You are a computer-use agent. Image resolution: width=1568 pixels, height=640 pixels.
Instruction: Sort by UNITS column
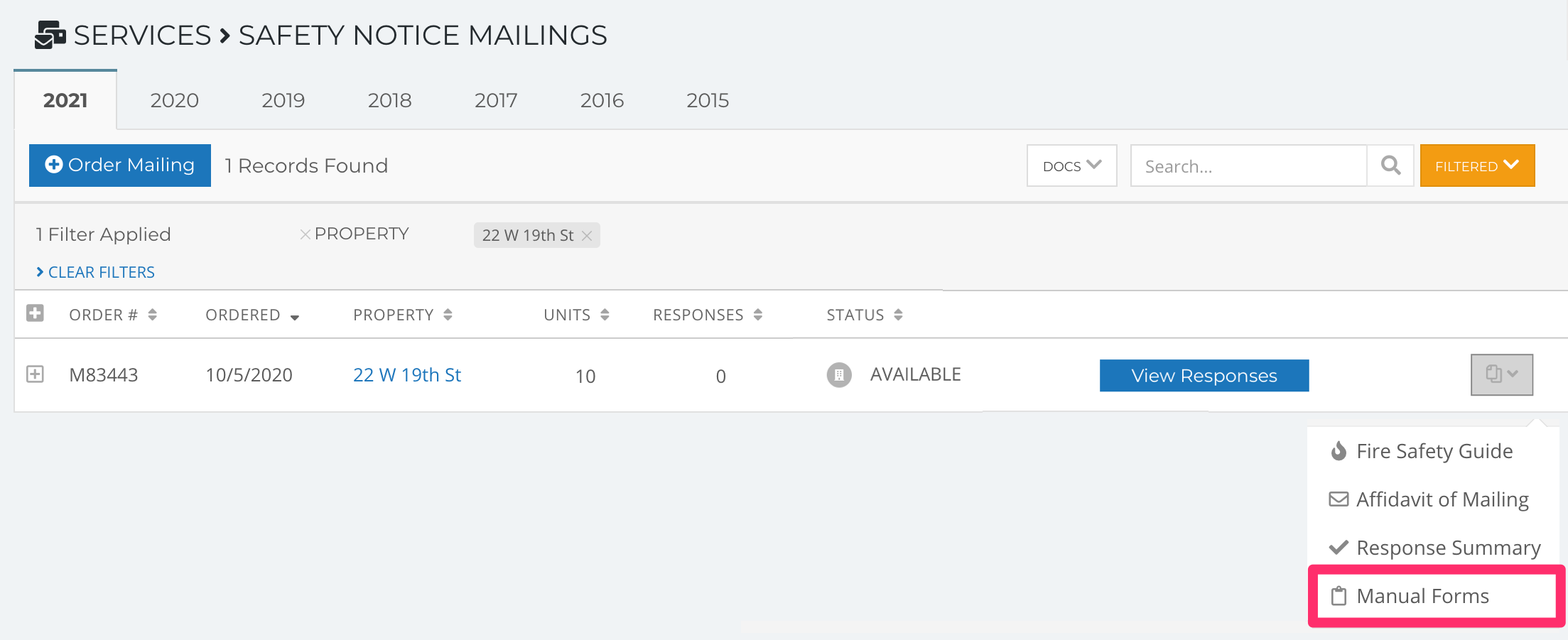click(576, 315)
